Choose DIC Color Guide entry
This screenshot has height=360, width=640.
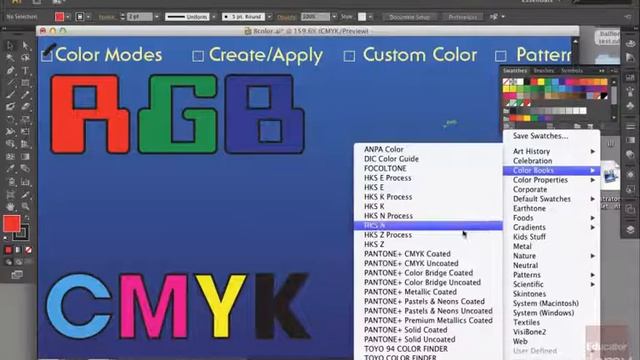(x=428, y=159)
